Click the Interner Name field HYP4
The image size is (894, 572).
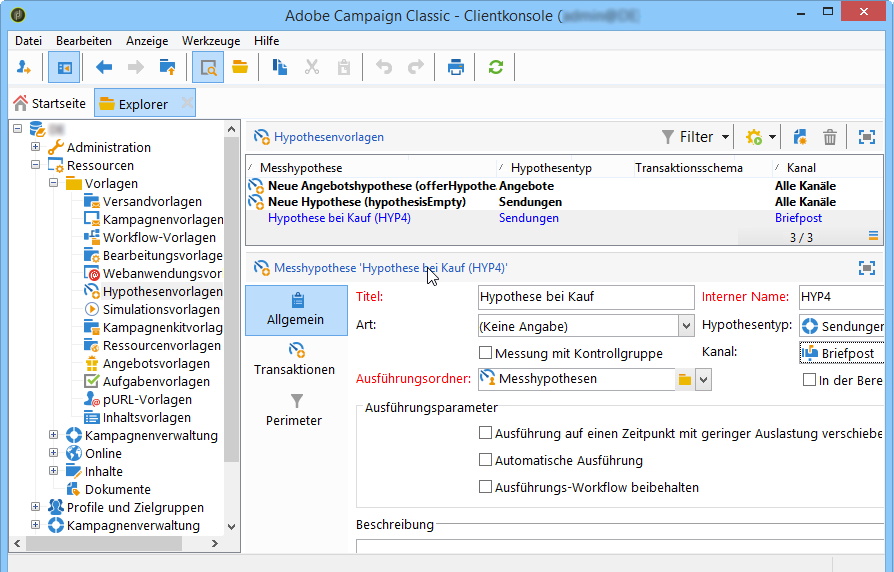[x=842, y=297]
